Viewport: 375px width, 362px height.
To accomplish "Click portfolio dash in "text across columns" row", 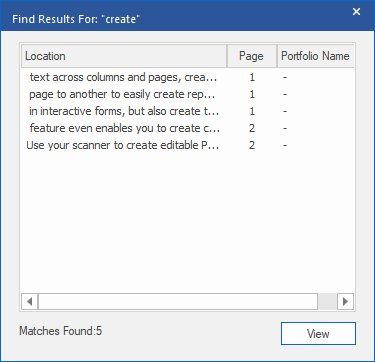I will [285, 77].
